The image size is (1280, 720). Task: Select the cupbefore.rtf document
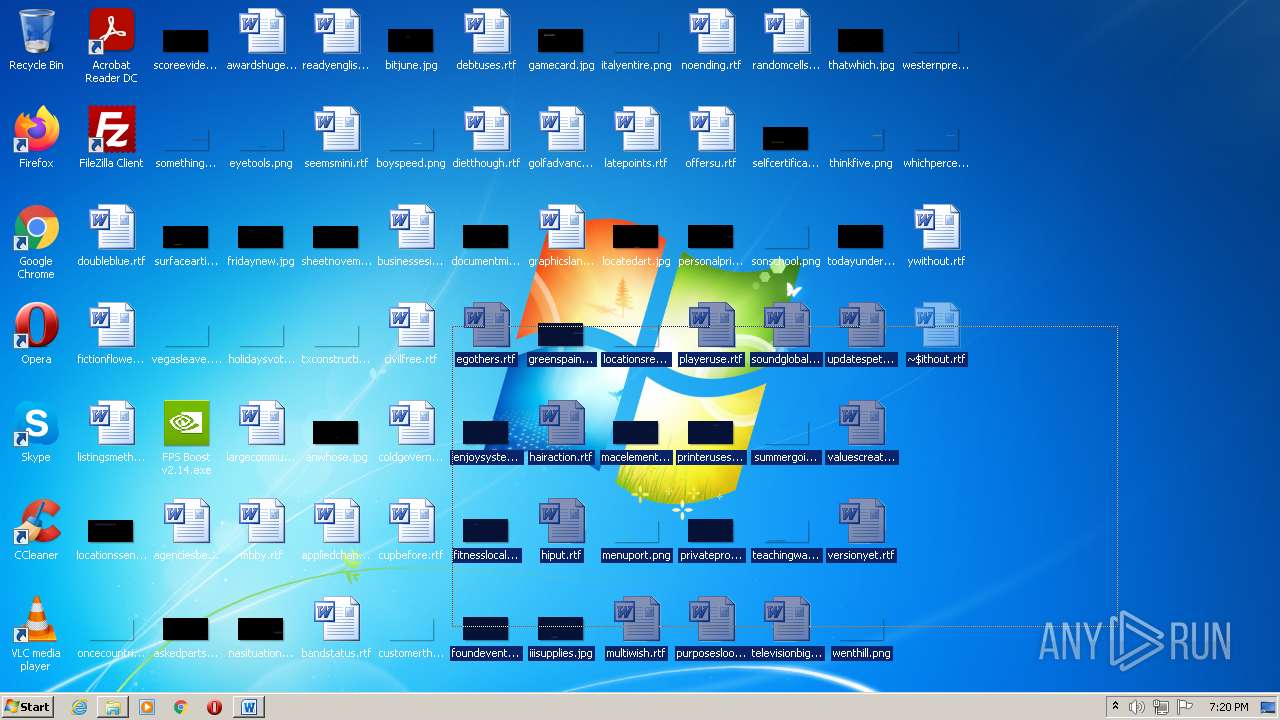tap(411, 530)
